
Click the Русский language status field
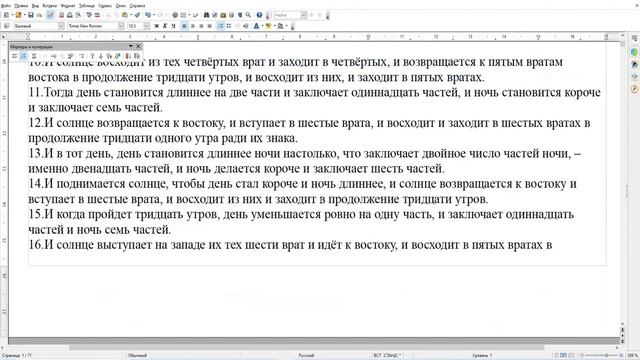[x=306, y=356]
